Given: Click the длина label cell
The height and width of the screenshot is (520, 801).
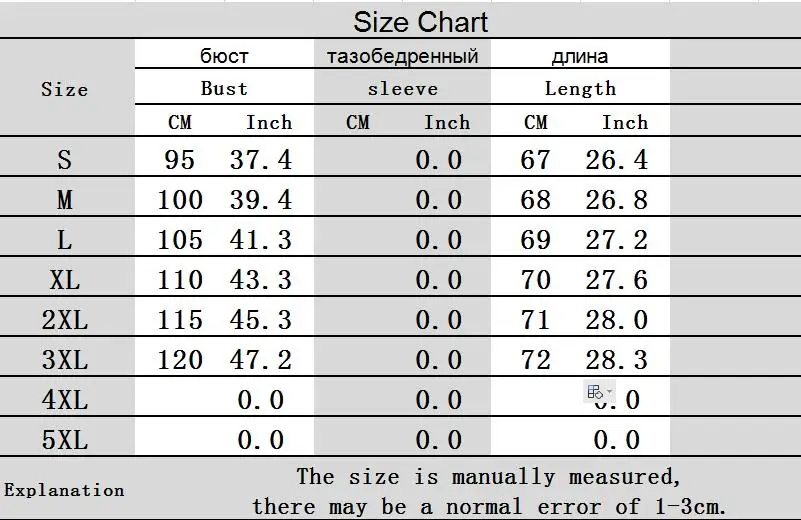Looking at the screenshot, I should click(580, 56).
